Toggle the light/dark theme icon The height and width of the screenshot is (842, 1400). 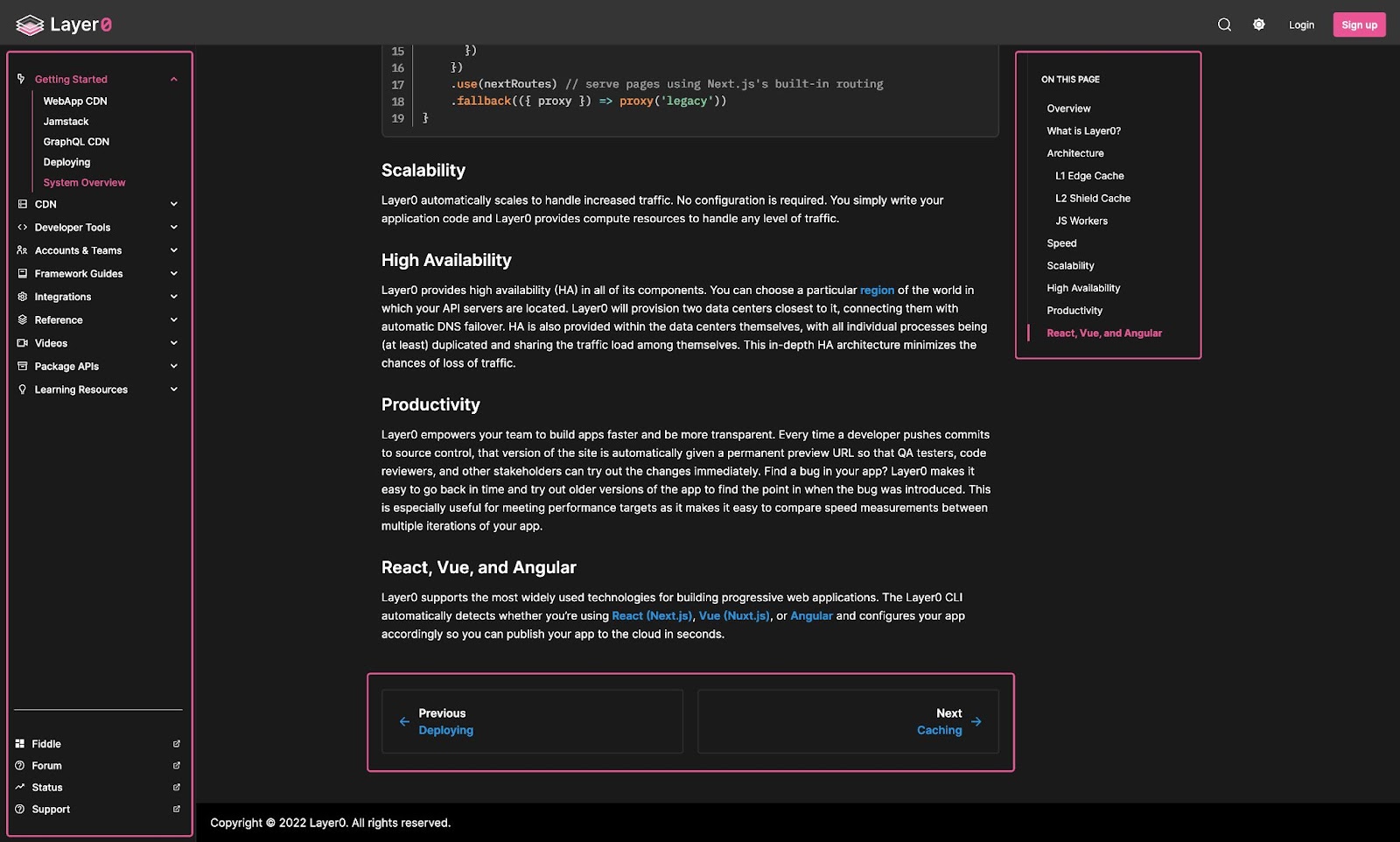click(x=1258, y=25)
